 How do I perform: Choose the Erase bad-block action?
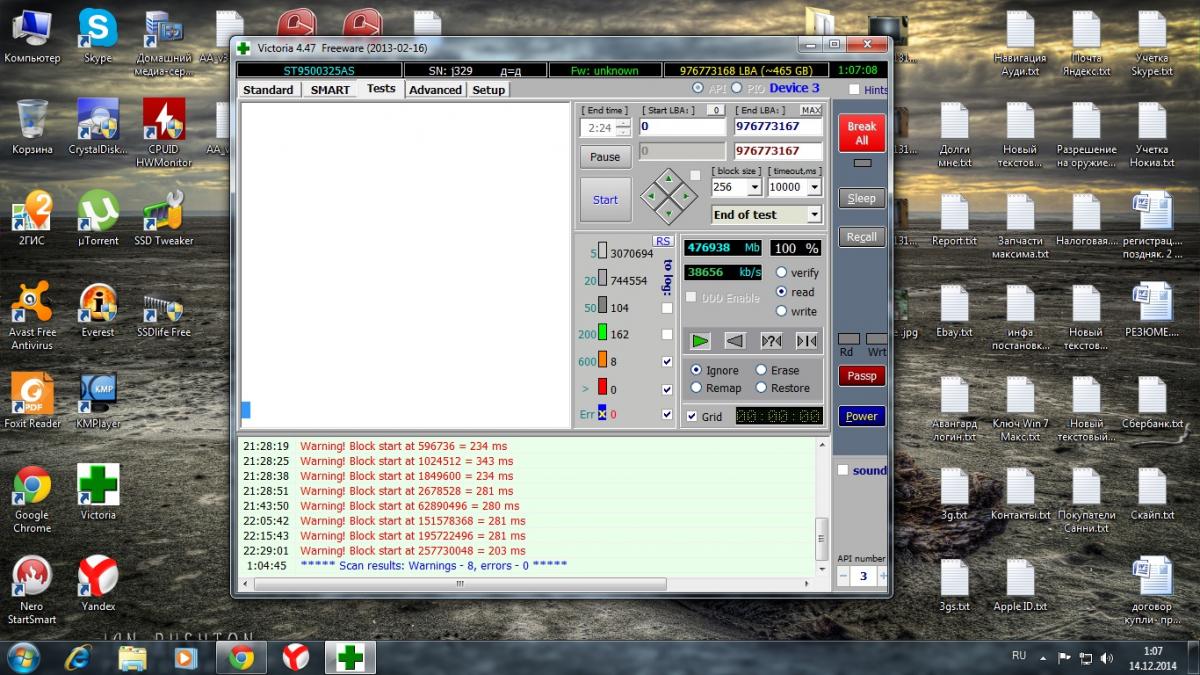click(x=761, y=370)
